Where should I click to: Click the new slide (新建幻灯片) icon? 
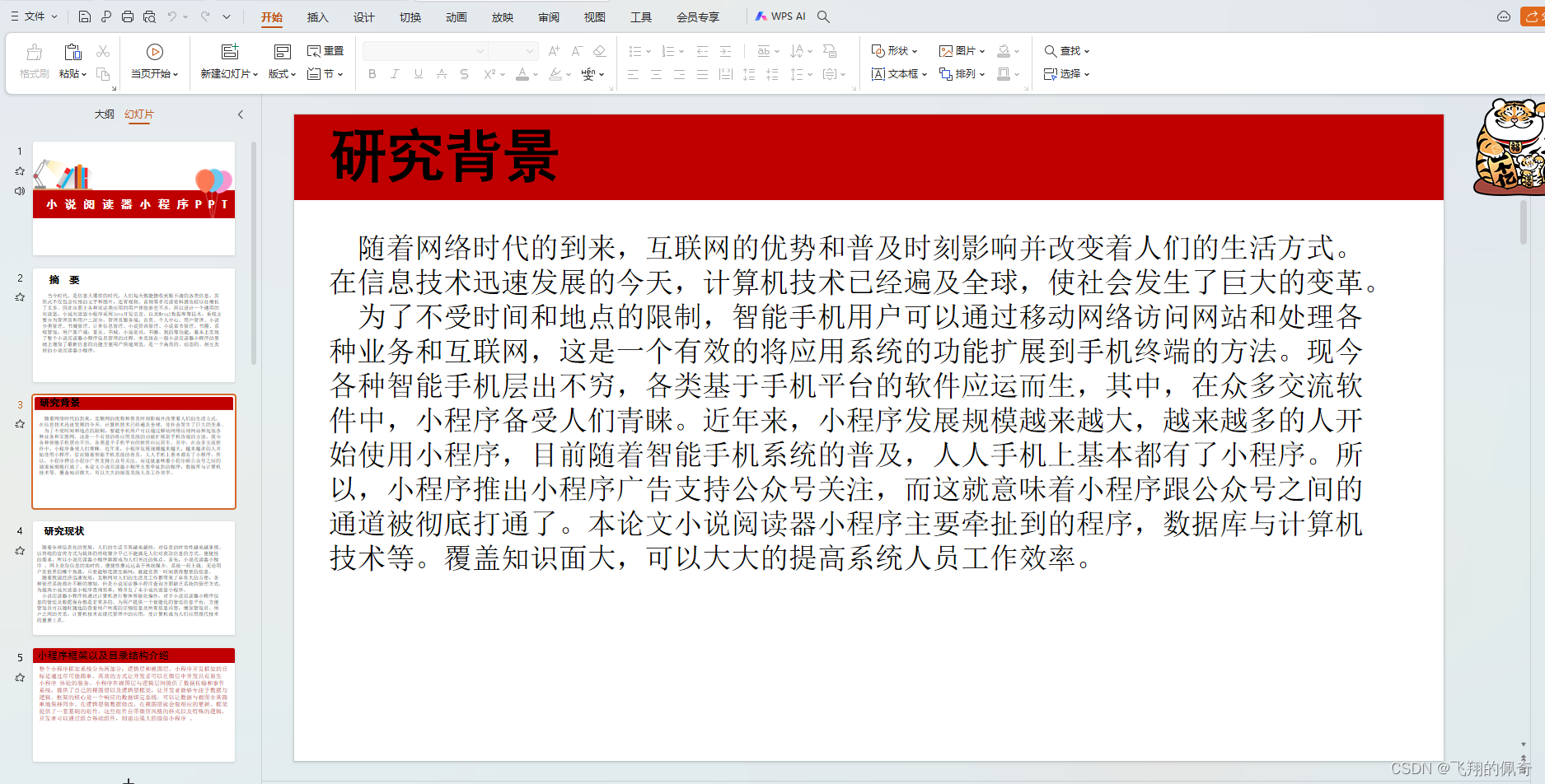click(230, 52)
